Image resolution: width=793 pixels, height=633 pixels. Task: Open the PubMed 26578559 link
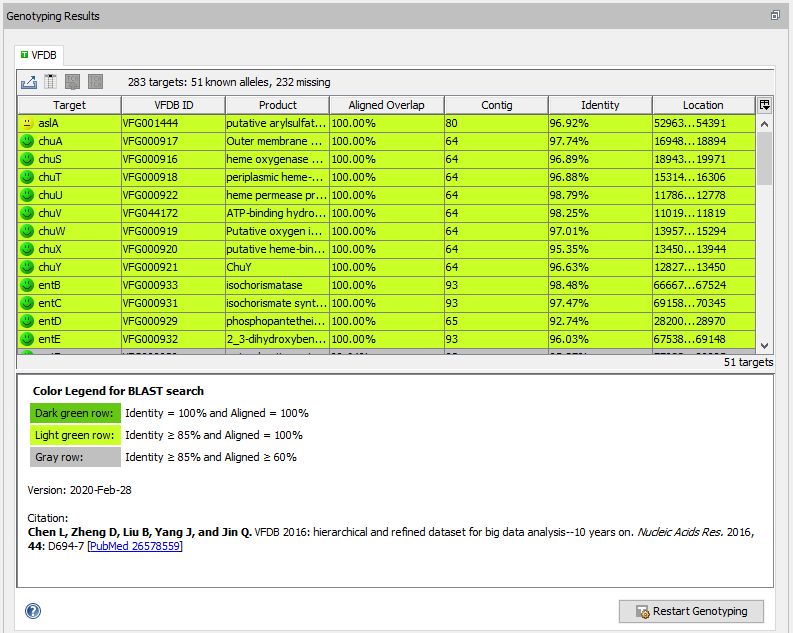[135, 546]
